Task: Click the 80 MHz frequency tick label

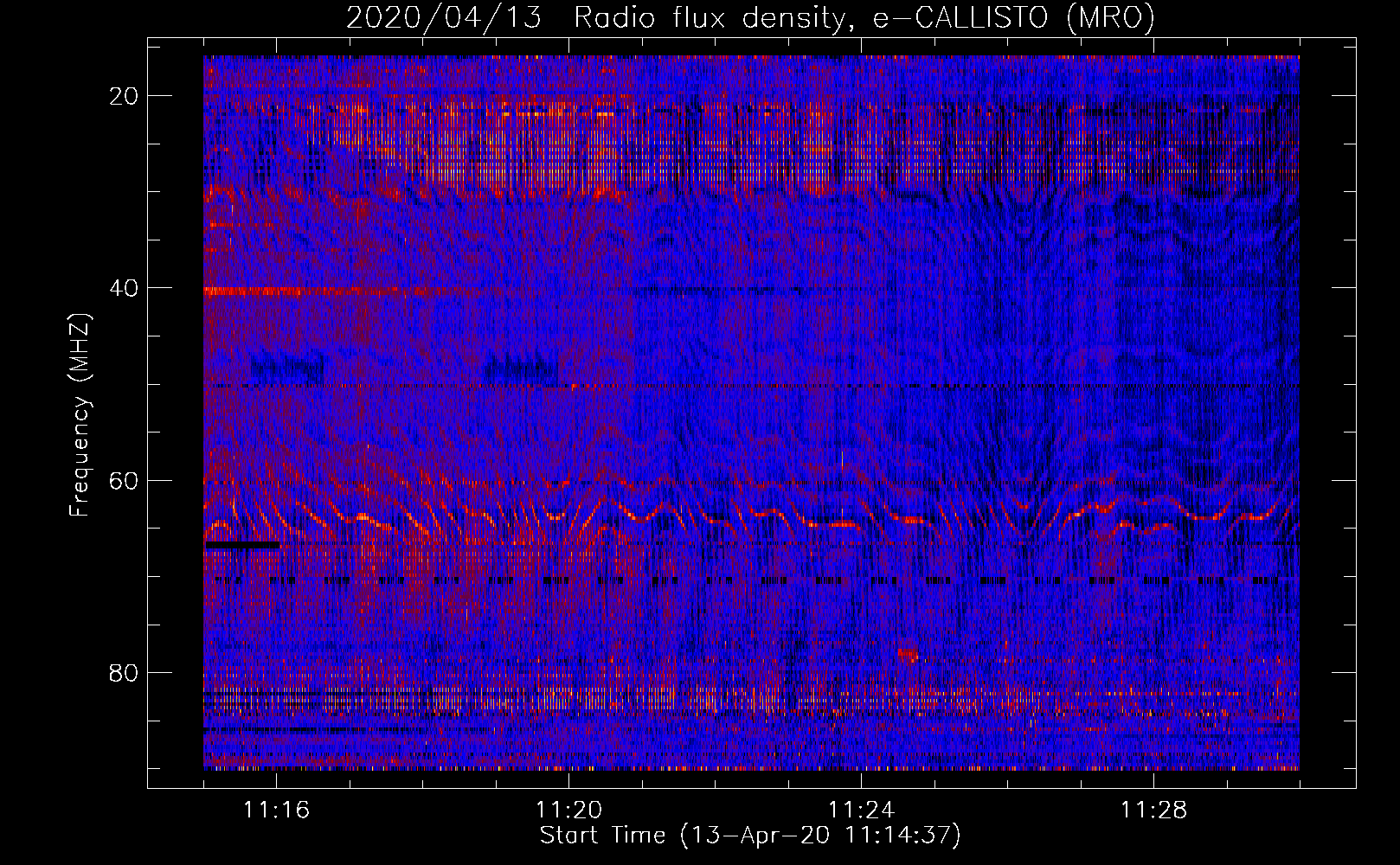Action: [x=125, y=673]
